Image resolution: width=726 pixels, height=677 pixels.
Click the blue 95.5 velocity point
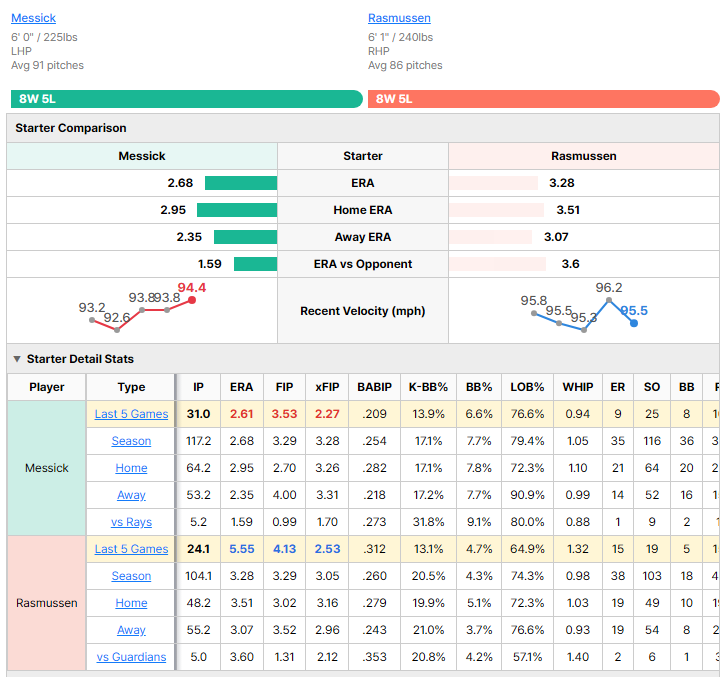point(634,323)
